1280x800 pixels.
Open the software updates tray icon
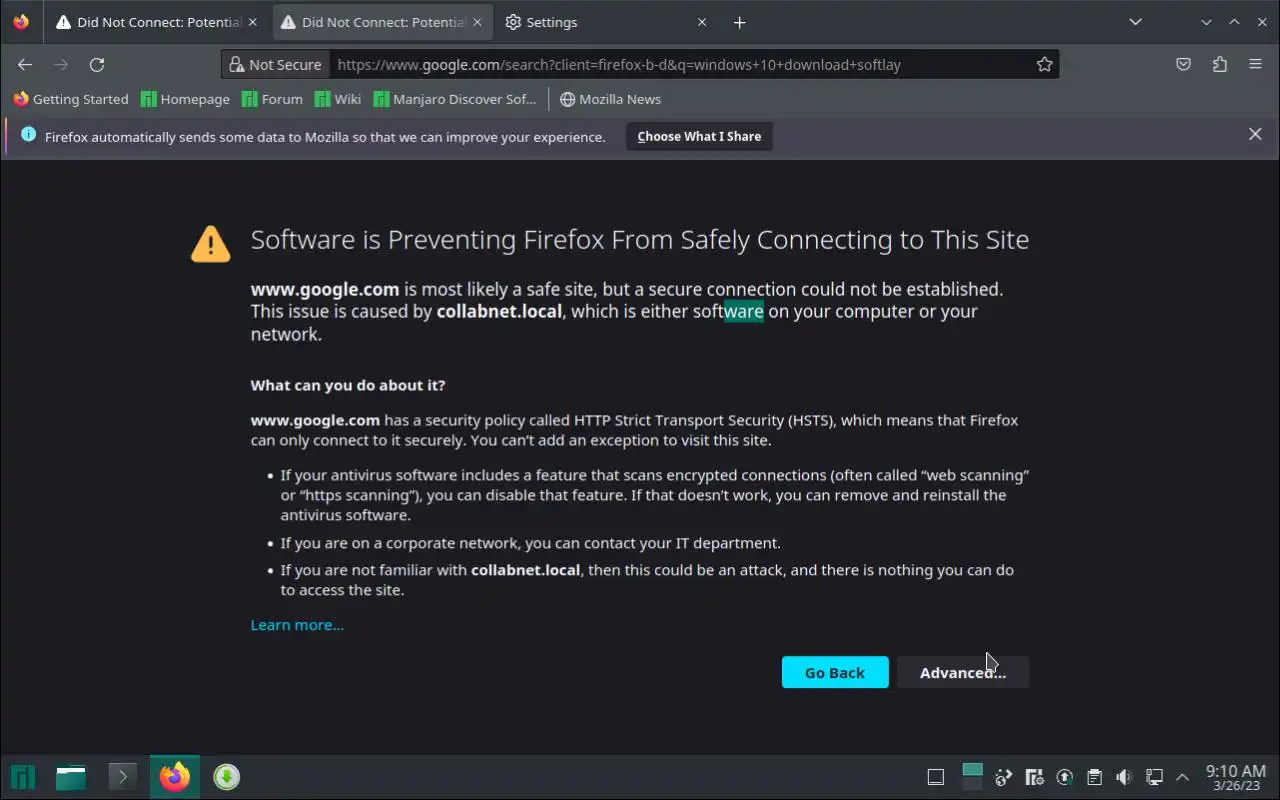click(x=1064, y=777)
